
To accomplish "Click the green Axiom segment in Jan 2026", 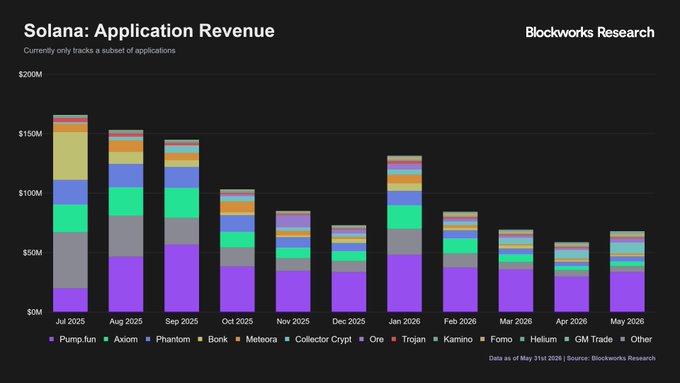I will point(404,217).
